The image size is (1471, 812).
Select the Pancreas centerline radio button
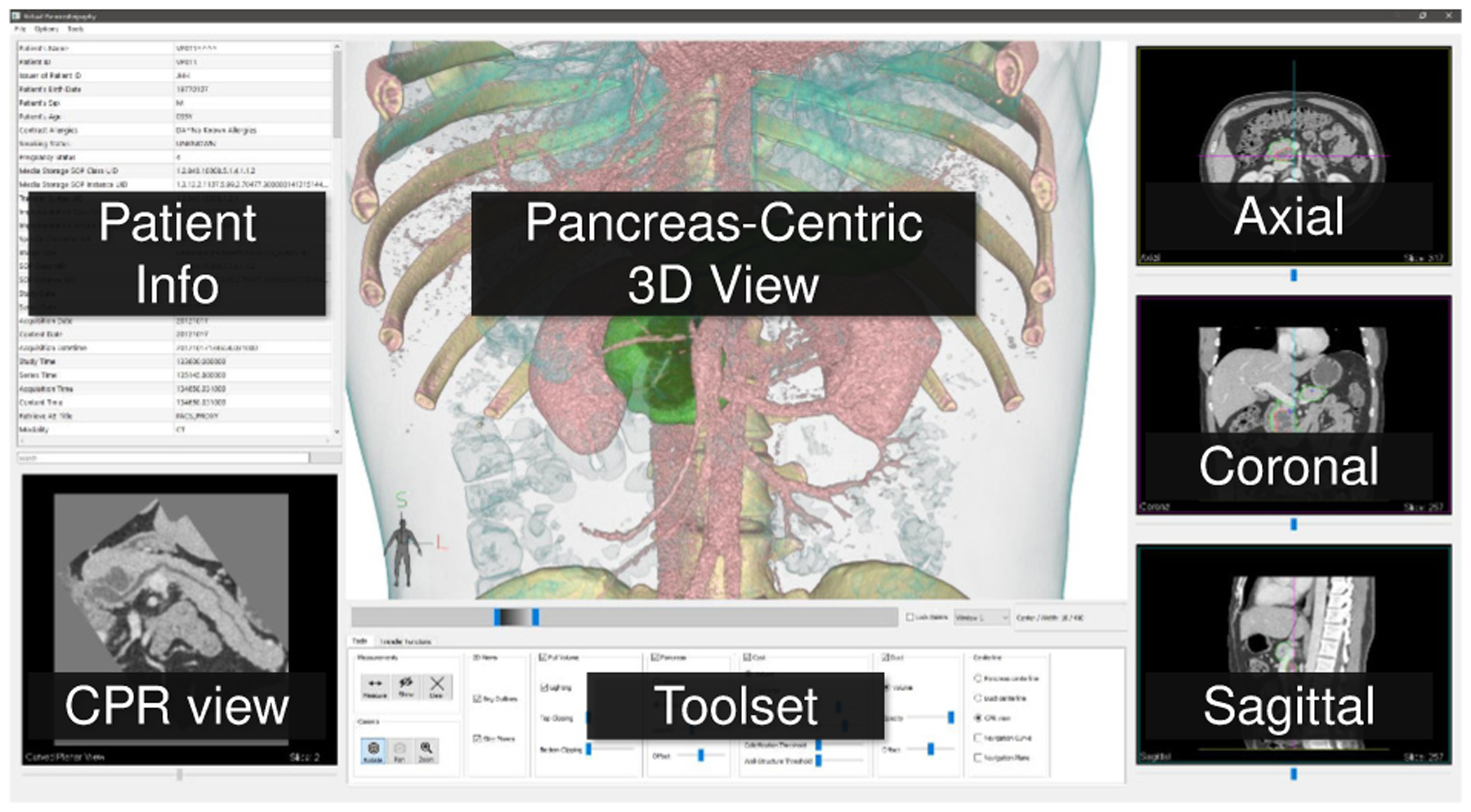click(977, 678)
